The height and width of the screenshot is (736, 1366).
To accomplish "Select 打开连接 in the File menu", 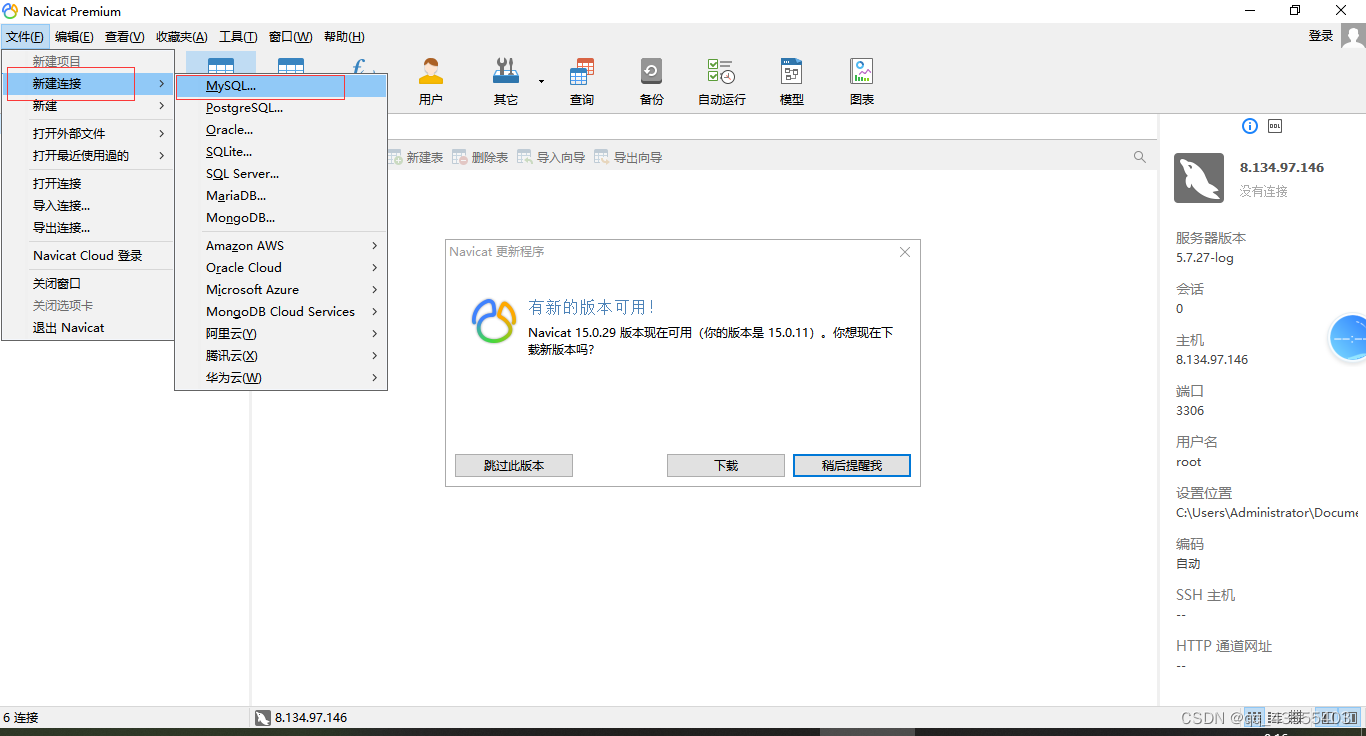I will (88, 184).
